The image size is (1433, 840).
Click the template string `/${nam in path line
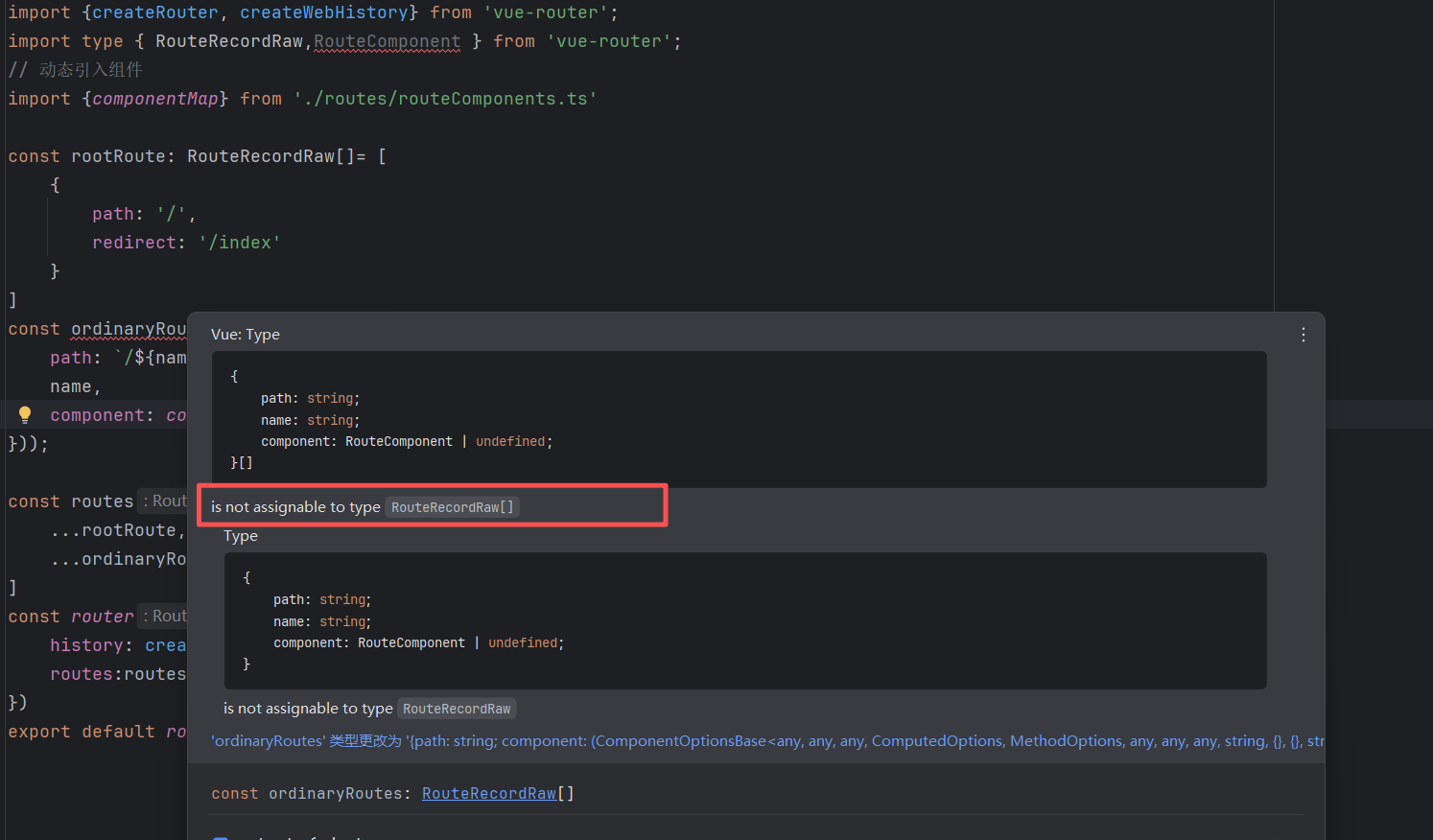(x=150, y=358)
